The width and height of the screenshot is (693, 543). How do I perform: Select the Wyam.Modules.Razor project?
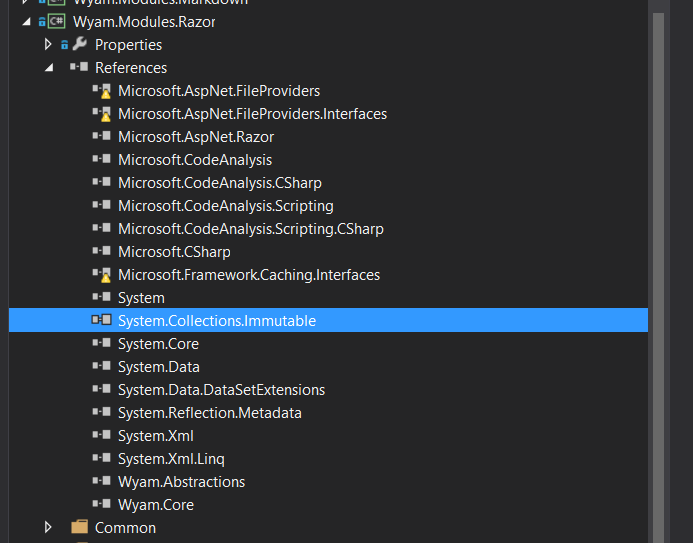[144, 22]
